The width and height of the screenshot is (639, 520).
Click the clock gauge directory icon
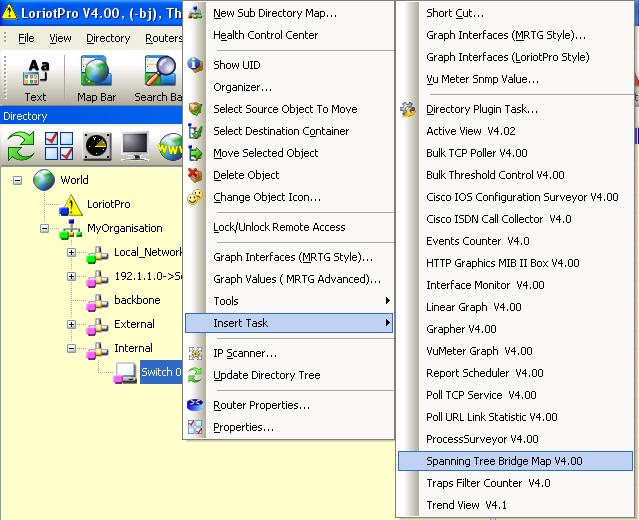(97, 146)
